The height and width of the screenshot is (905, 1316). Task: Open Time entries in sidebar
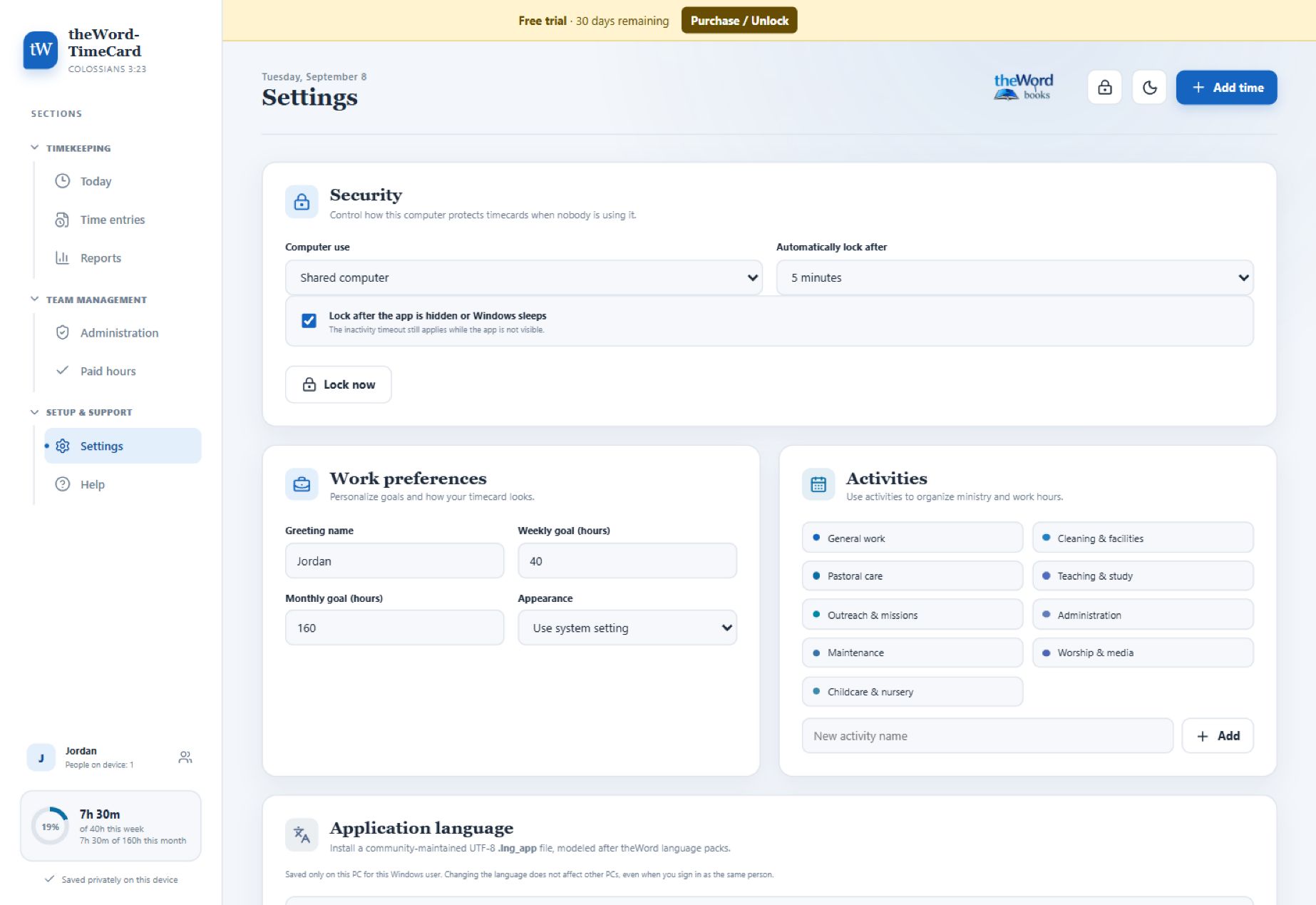(x=123, y=220)
